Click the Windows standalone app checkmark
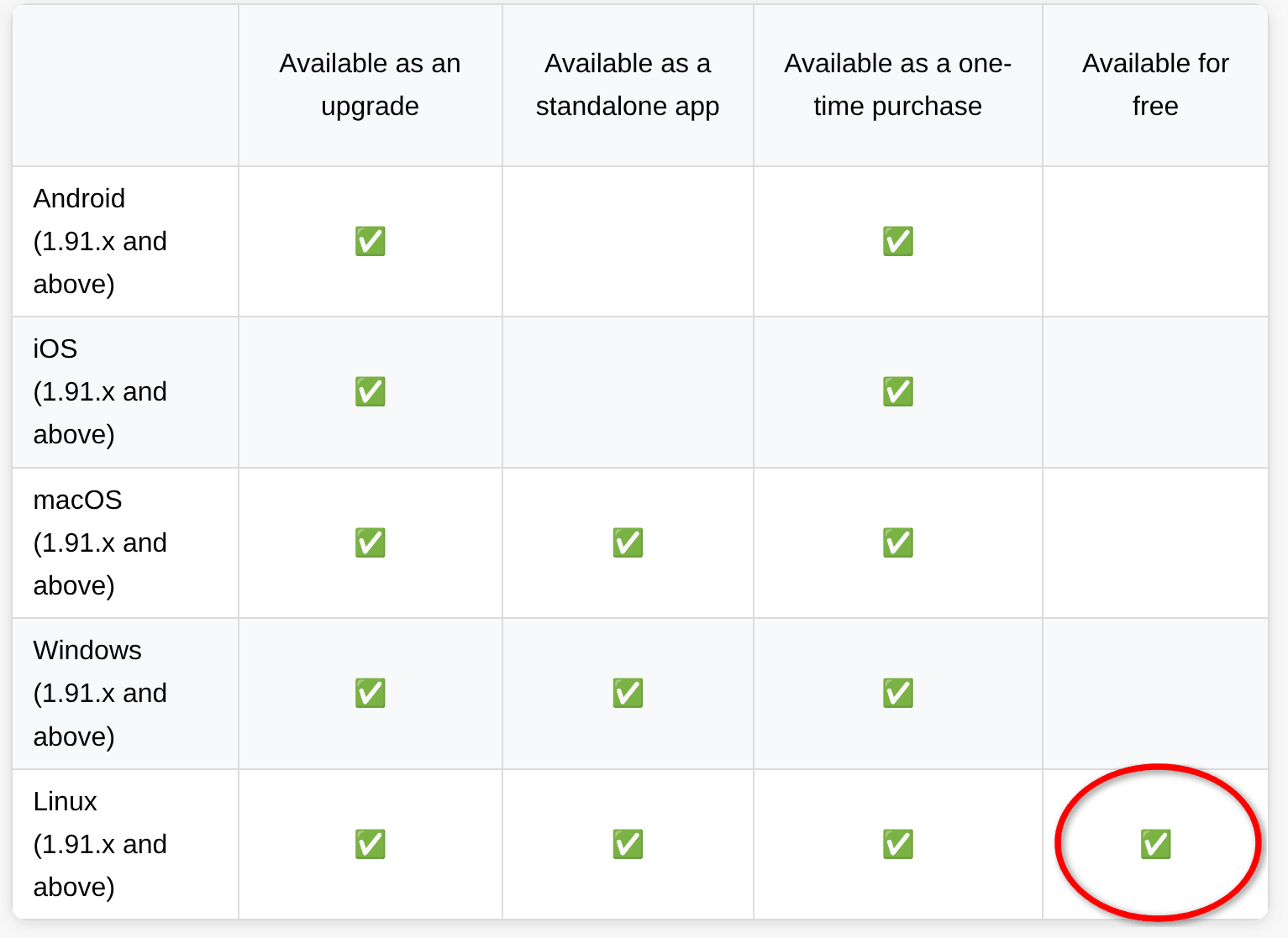 (628, 694)
